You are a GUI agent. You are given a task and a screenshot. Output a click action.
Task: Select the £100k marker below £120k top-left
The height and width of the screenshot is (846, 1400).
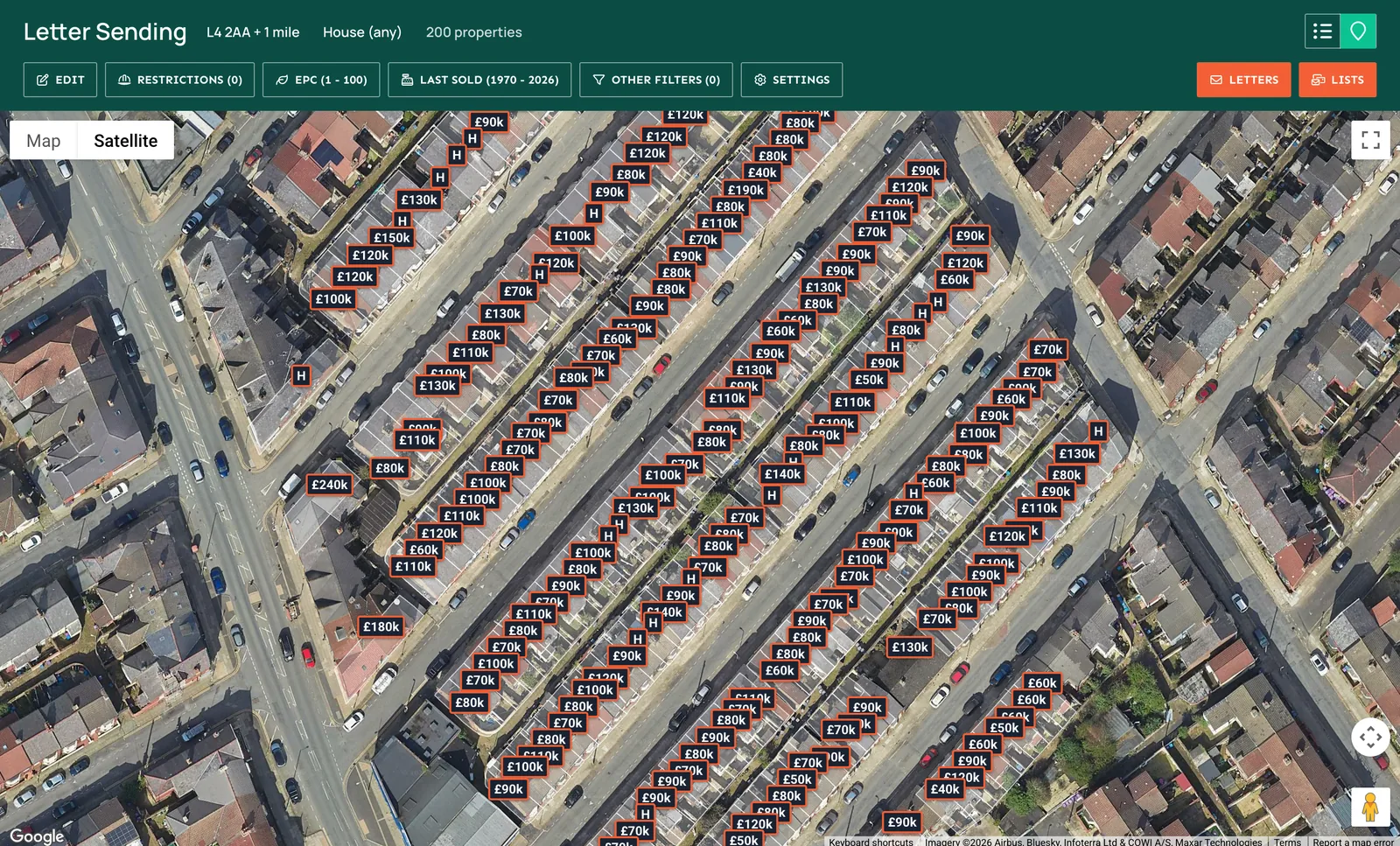click(x=333, y=299)
